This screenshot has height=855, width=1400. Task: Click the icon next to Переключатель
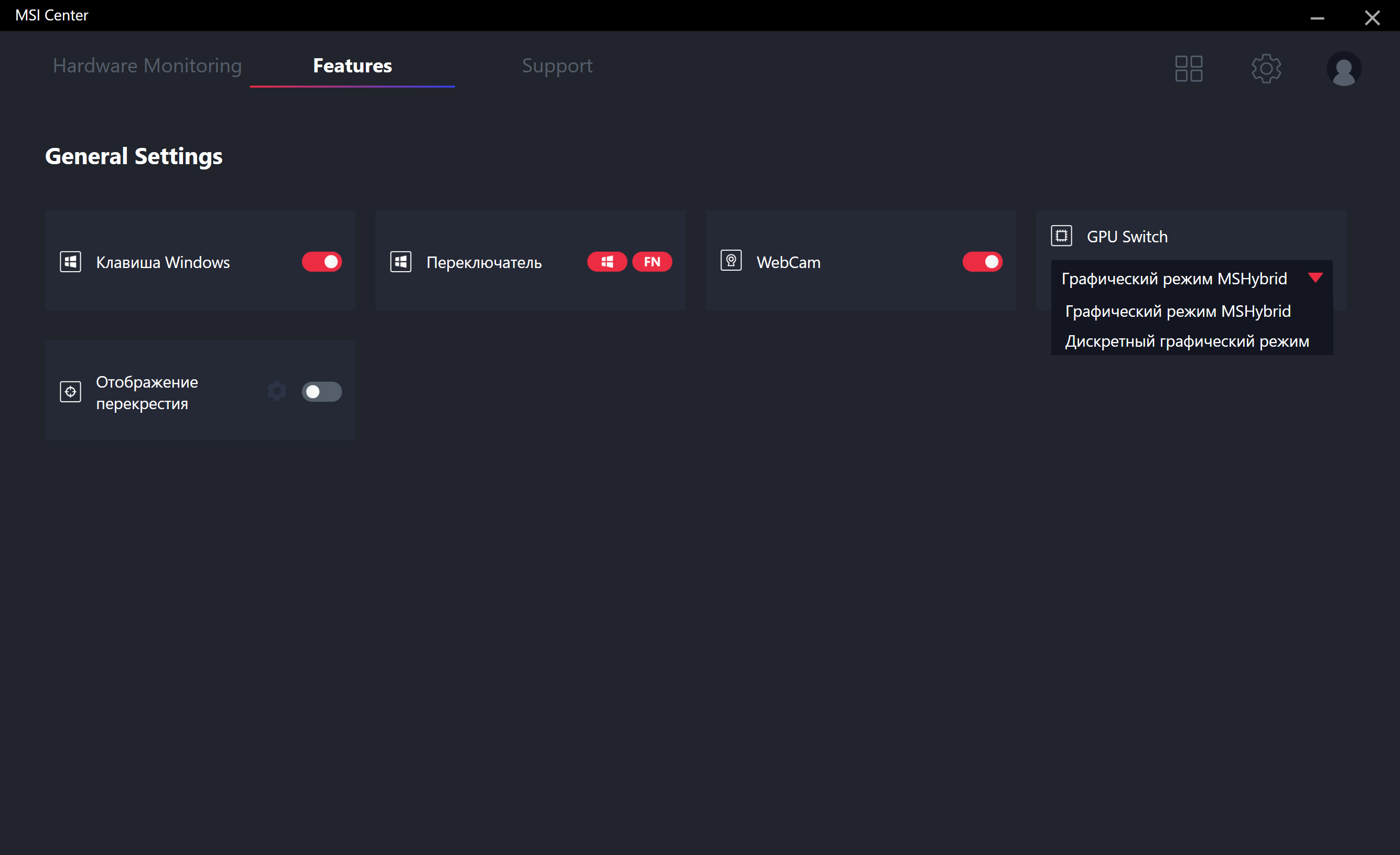pos(401,262)
